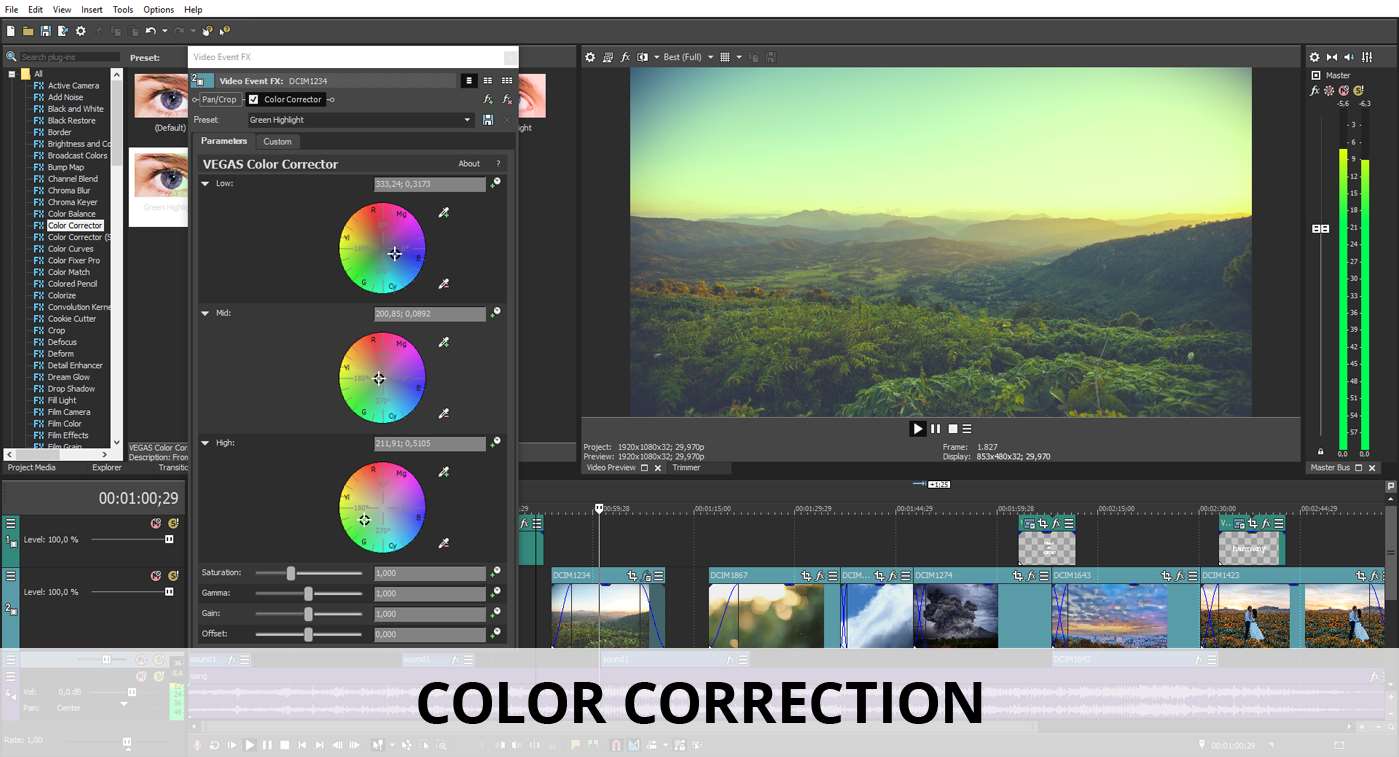Viewport: 1399px width, 757px height.
Task: Switch to the Trimmer tab
Action: 686,468
